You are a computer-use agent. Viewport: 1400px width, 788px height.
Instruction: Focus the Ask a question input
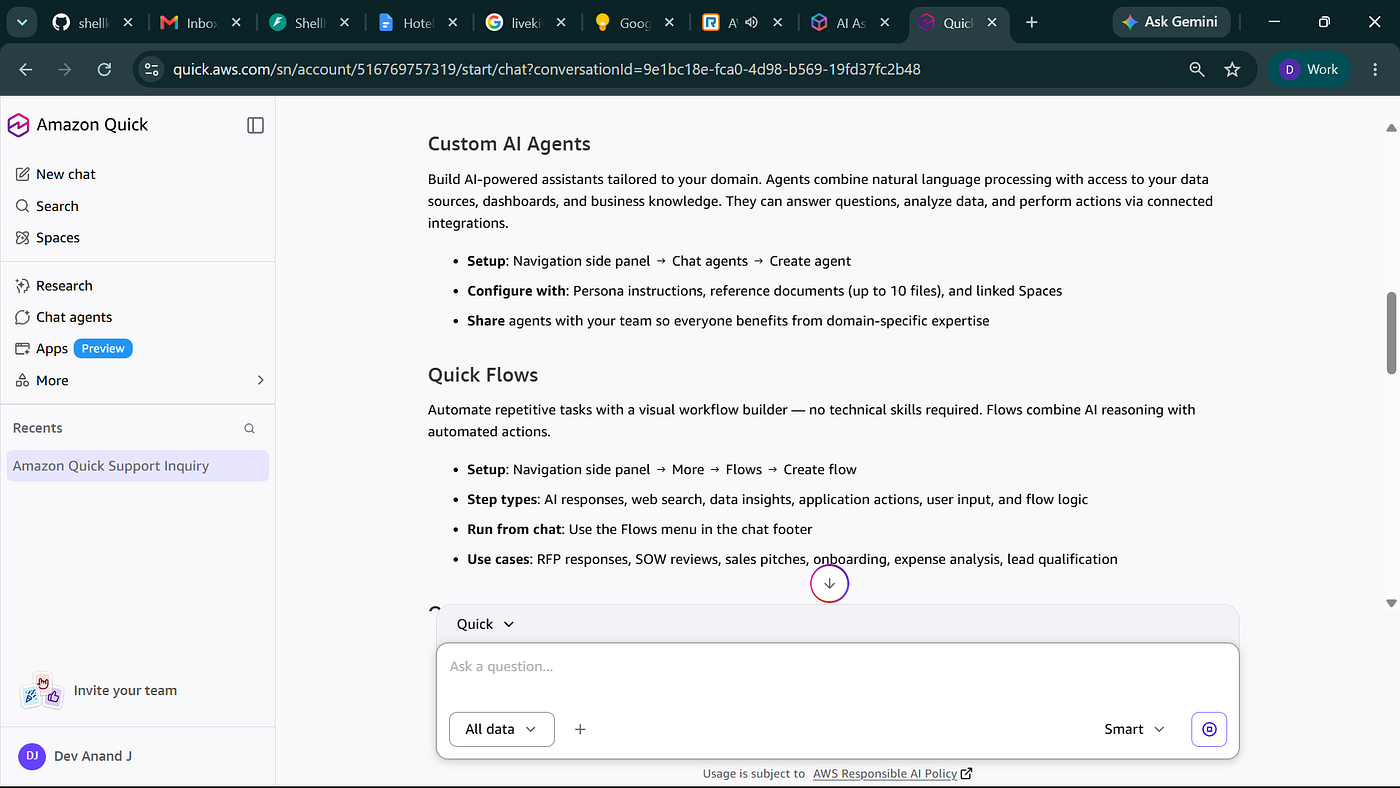point(837,667)
